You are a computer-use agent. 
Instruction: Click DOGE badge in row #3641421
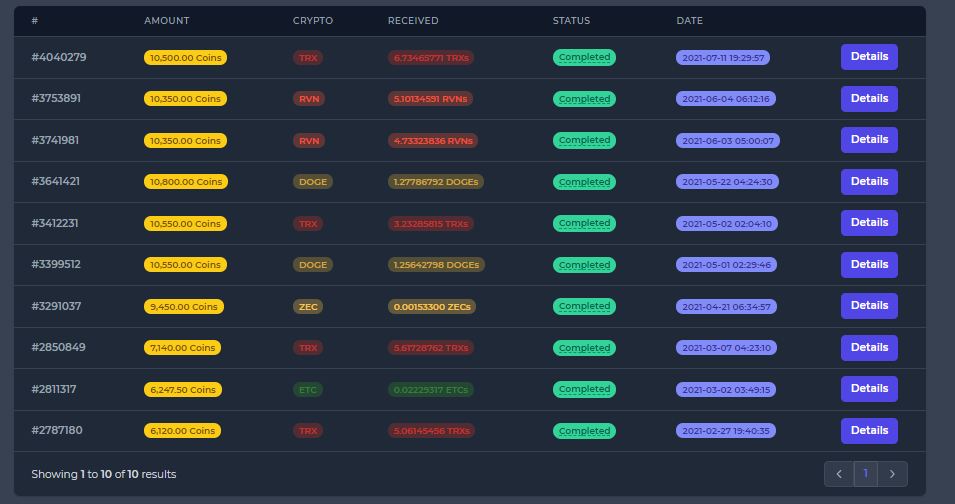click(x=313, y=182)
